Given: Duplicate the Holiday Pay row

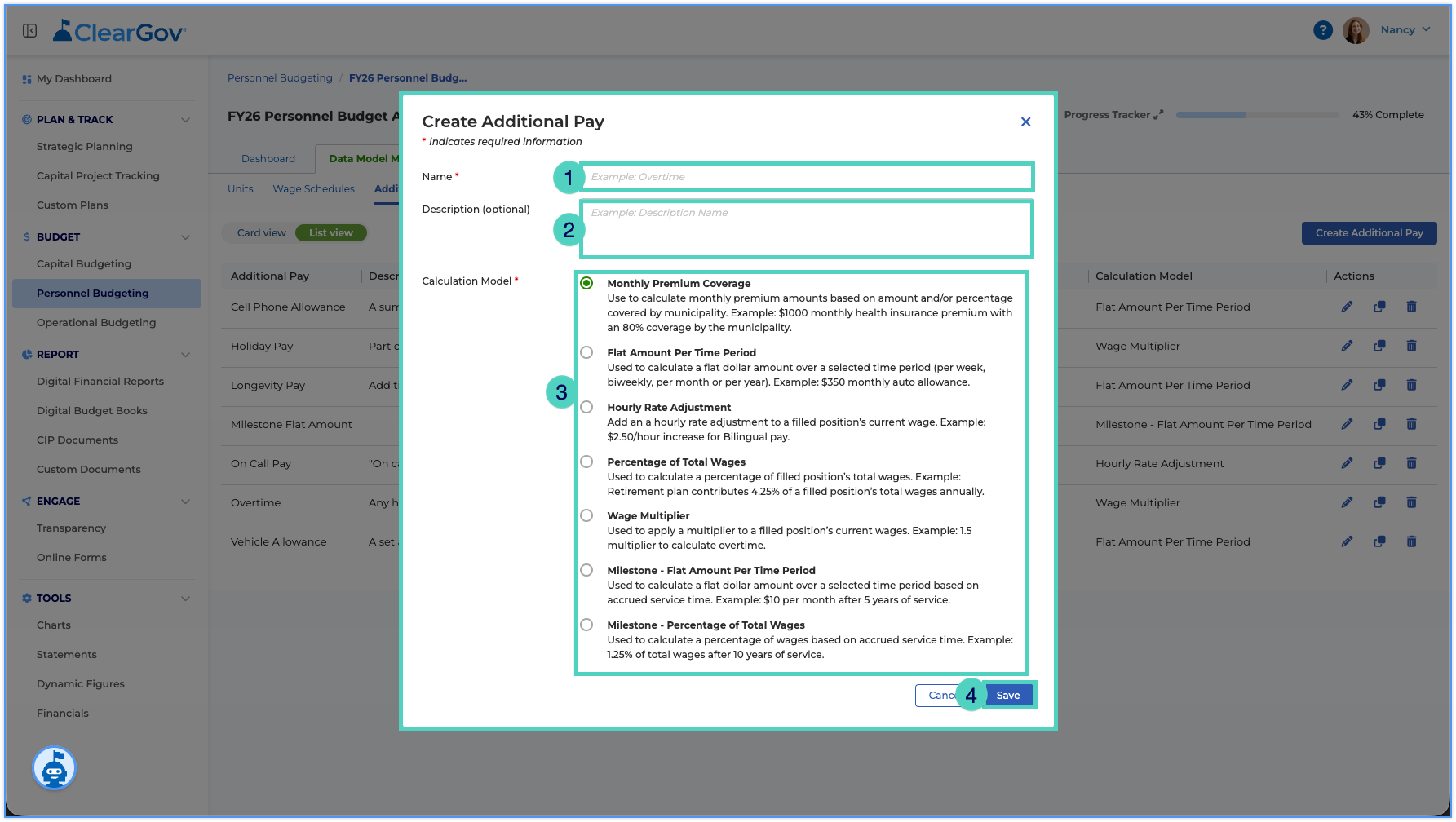Looking at the screenshot, I should [1379, 346].
